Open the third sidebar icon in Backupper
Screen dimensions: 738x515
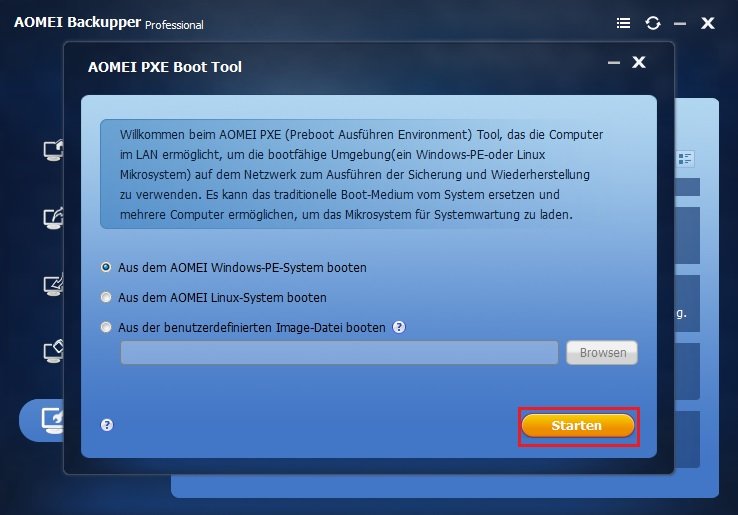[x=53, y=285]
